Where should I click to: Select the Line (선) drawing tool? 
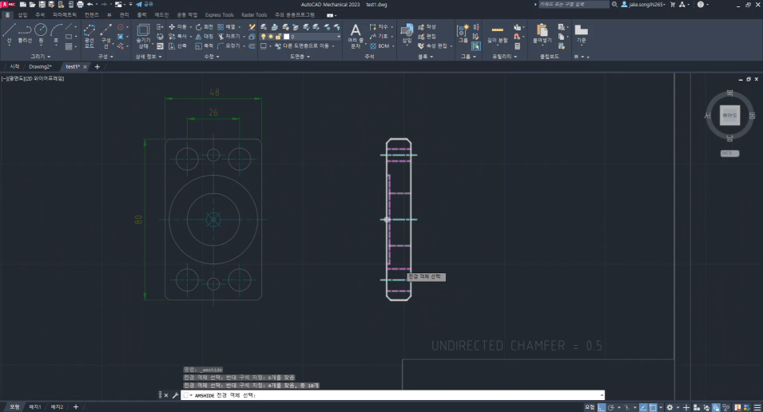click(x=9, y=34)
